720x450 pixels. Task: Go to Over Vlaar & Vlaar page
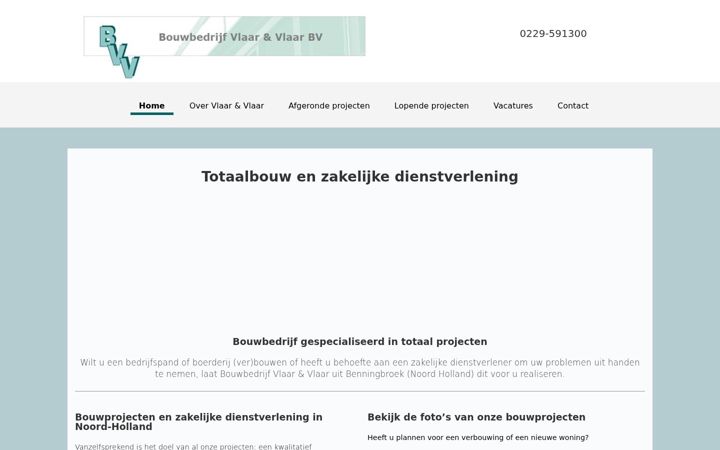pyautogui.click(x=226, y=106)
